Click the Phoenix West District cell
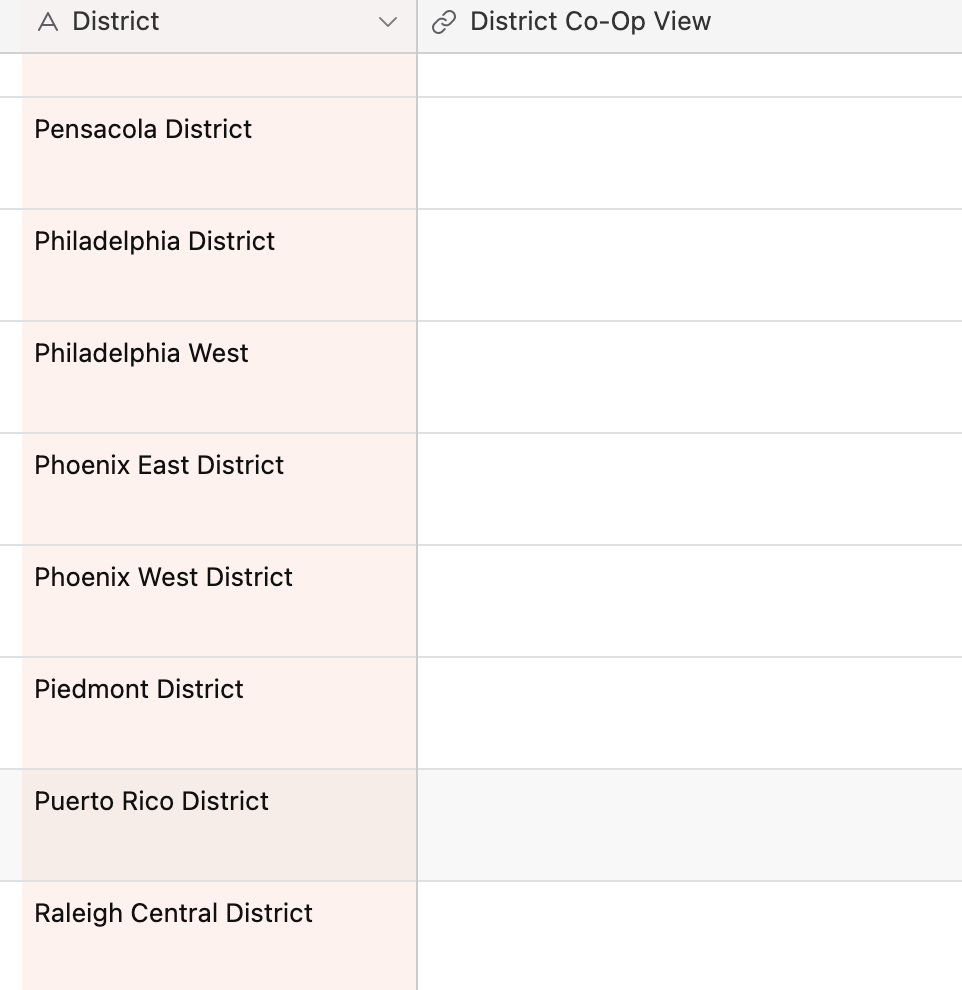Viewport: 962px width, 990px height. point(219,601)
